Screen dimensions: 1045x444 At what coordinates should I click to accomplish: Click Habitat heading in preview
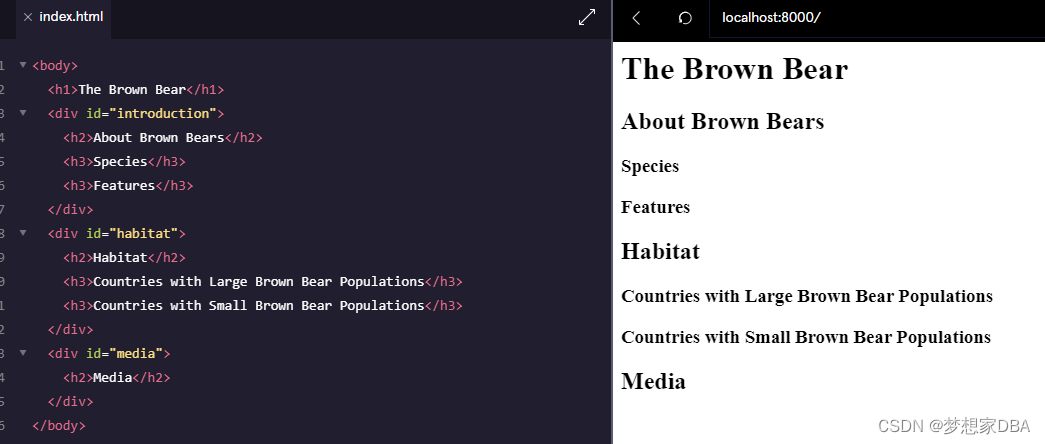[660, 251]
